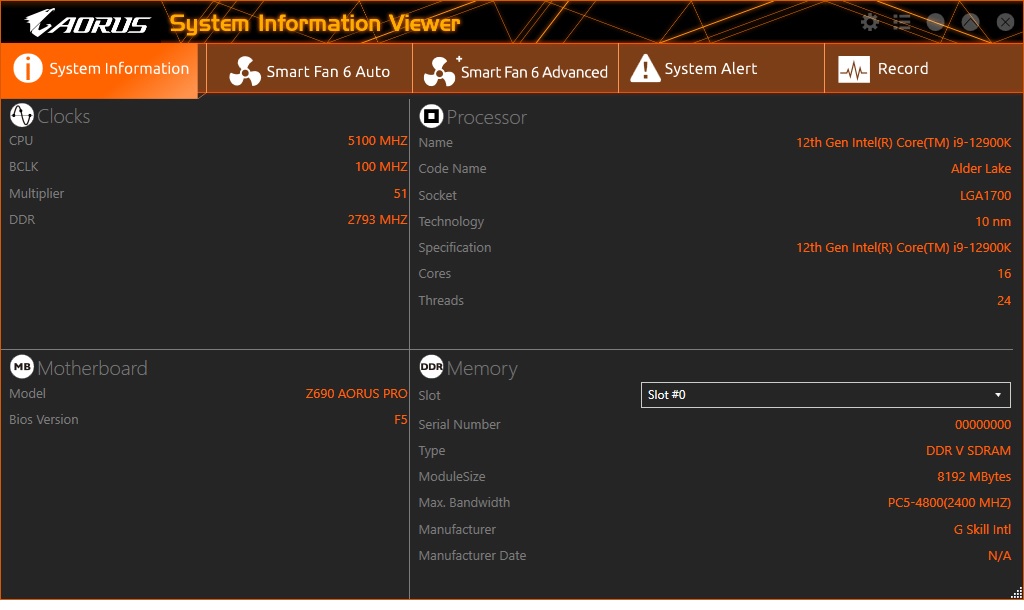
Task: Click the Serial Number value 00000000
Action: pyautogui.click(x=983, y=425)
